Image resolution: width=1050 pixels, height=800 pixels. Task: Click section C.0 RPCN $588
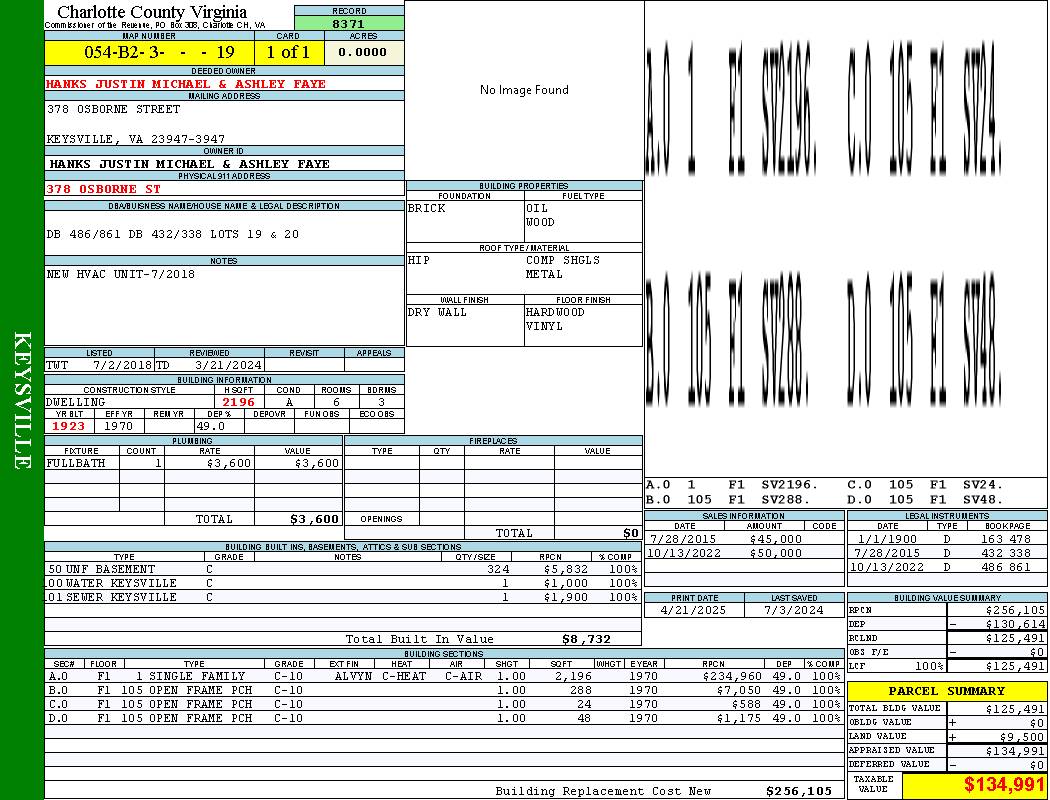[747, 704]
